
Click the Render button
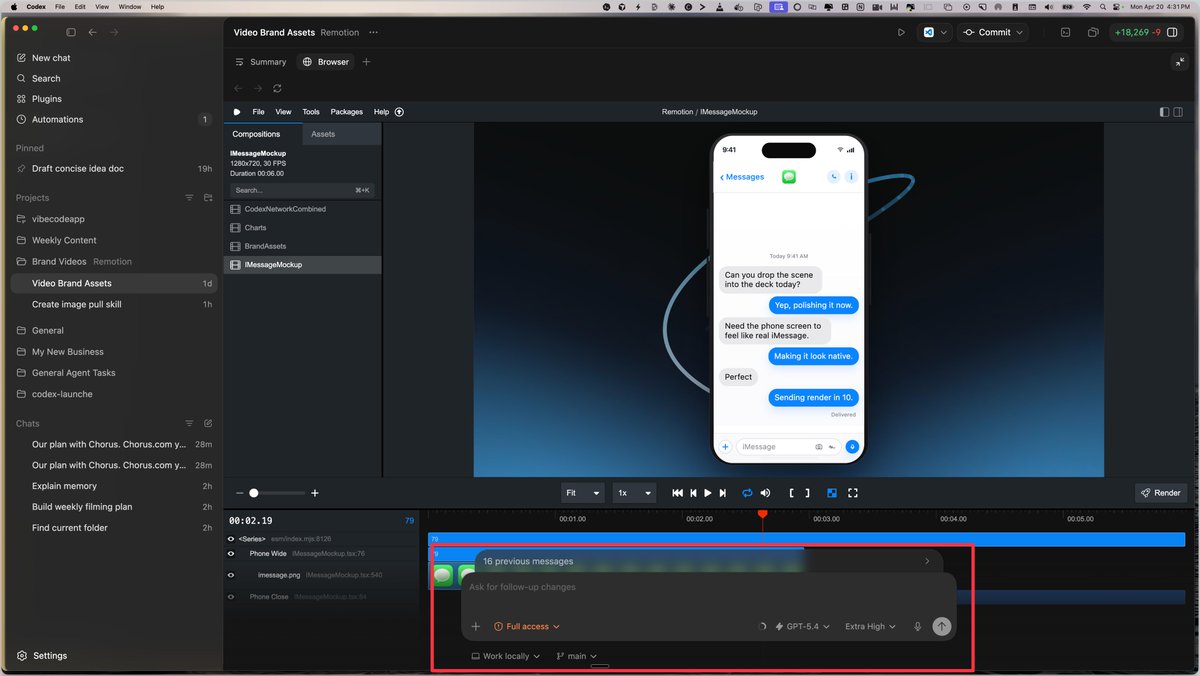(x=1160, y=493)
